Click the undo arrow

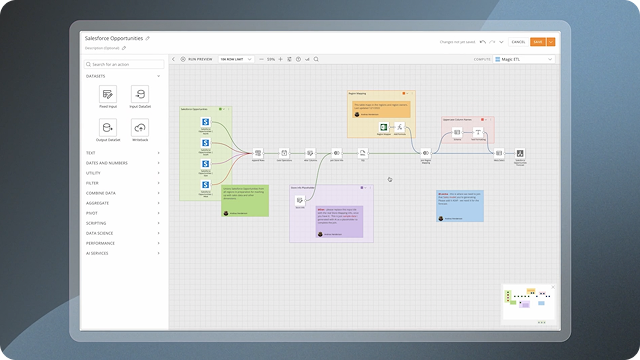(483, 42)
